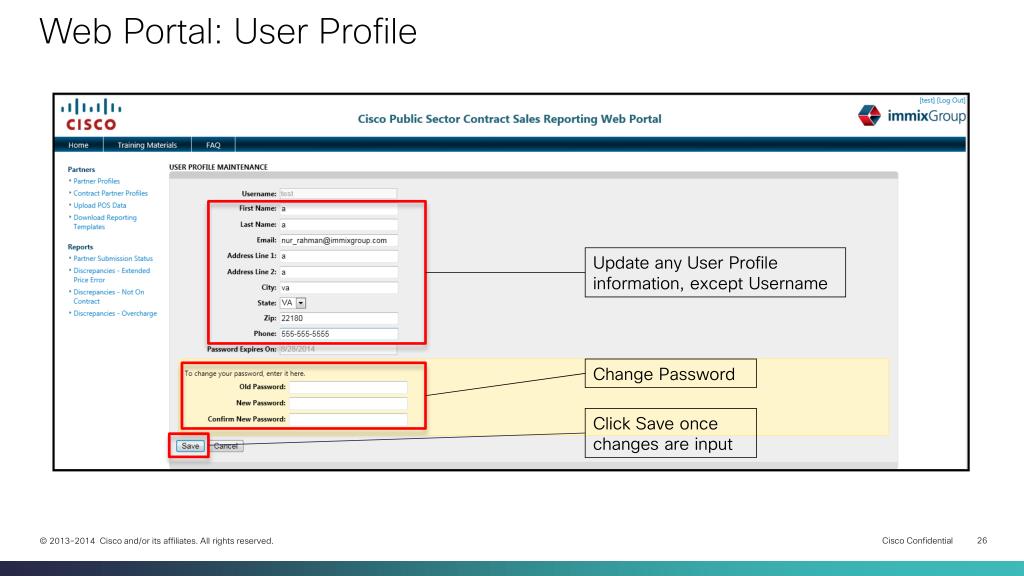Image resolution: width=1024 pixels, height=576 pixels.
Task: Click the Zip field
Action: pyautogui.click(x=338, y=318)
